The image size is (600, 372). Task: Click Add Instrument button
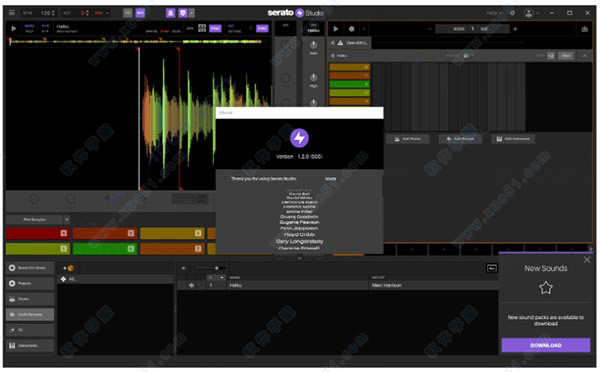[x=513, y=139]
